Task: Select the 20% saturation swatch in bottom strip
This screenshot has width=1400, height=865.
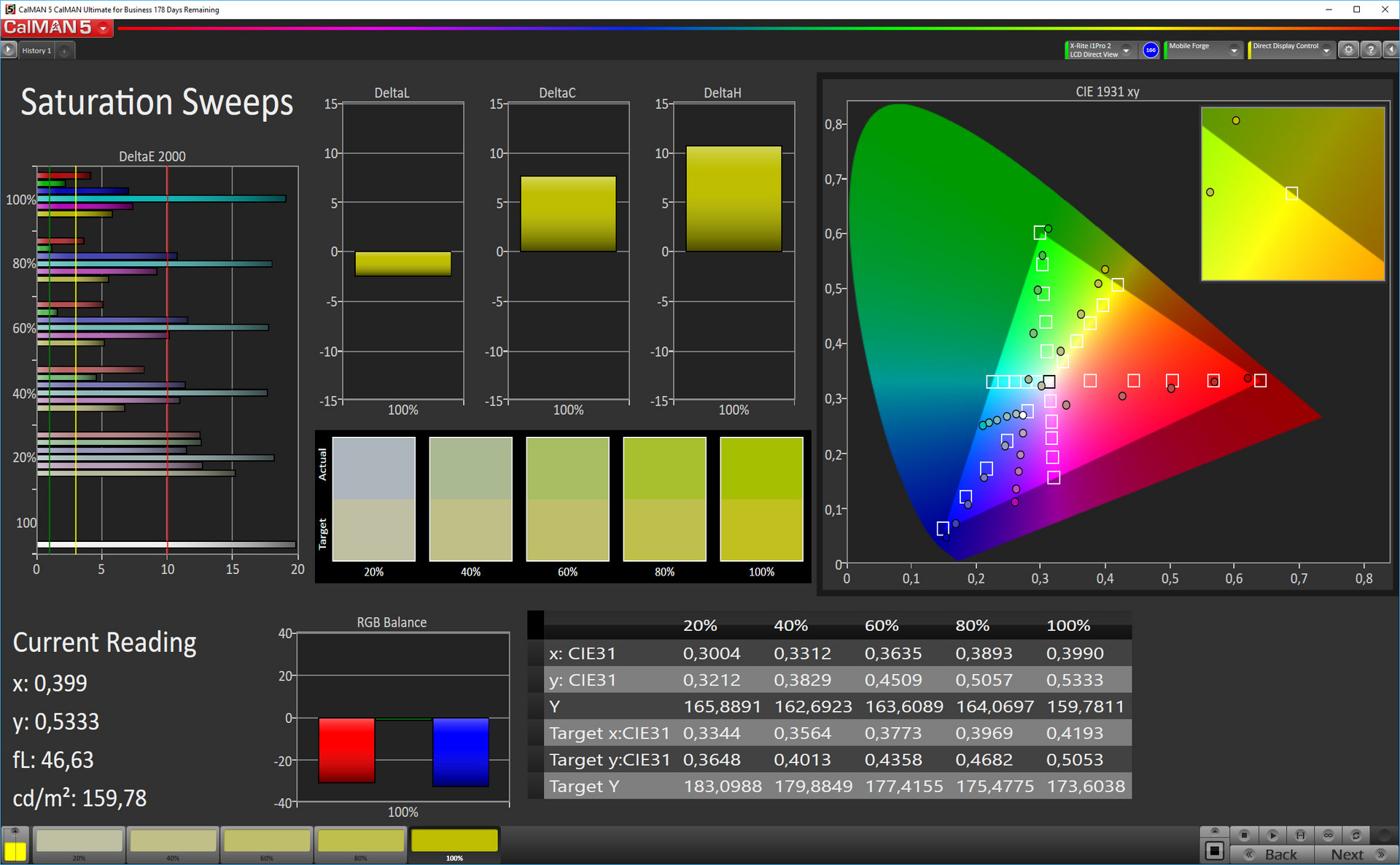Action: 79,842
